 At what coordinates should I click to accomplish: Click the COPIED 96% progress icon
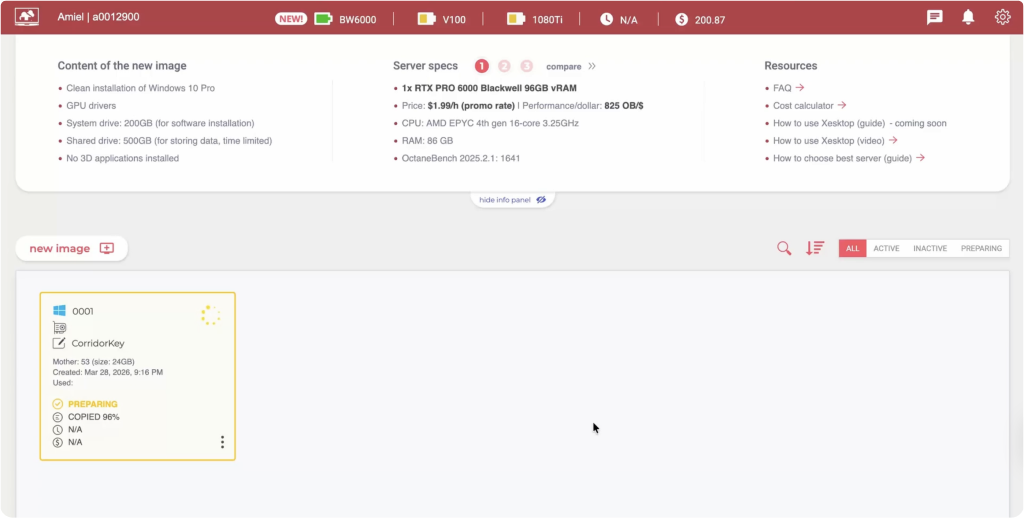click(x=57, y=417)
